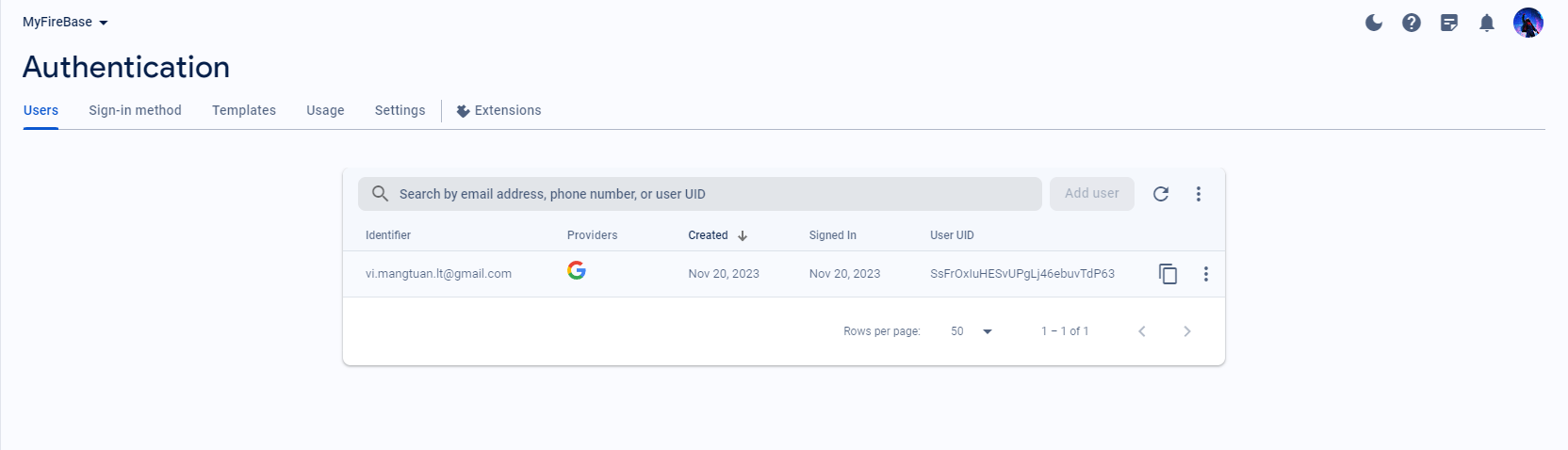Toggle dark mode moon icon

(x=1374, y=23)
